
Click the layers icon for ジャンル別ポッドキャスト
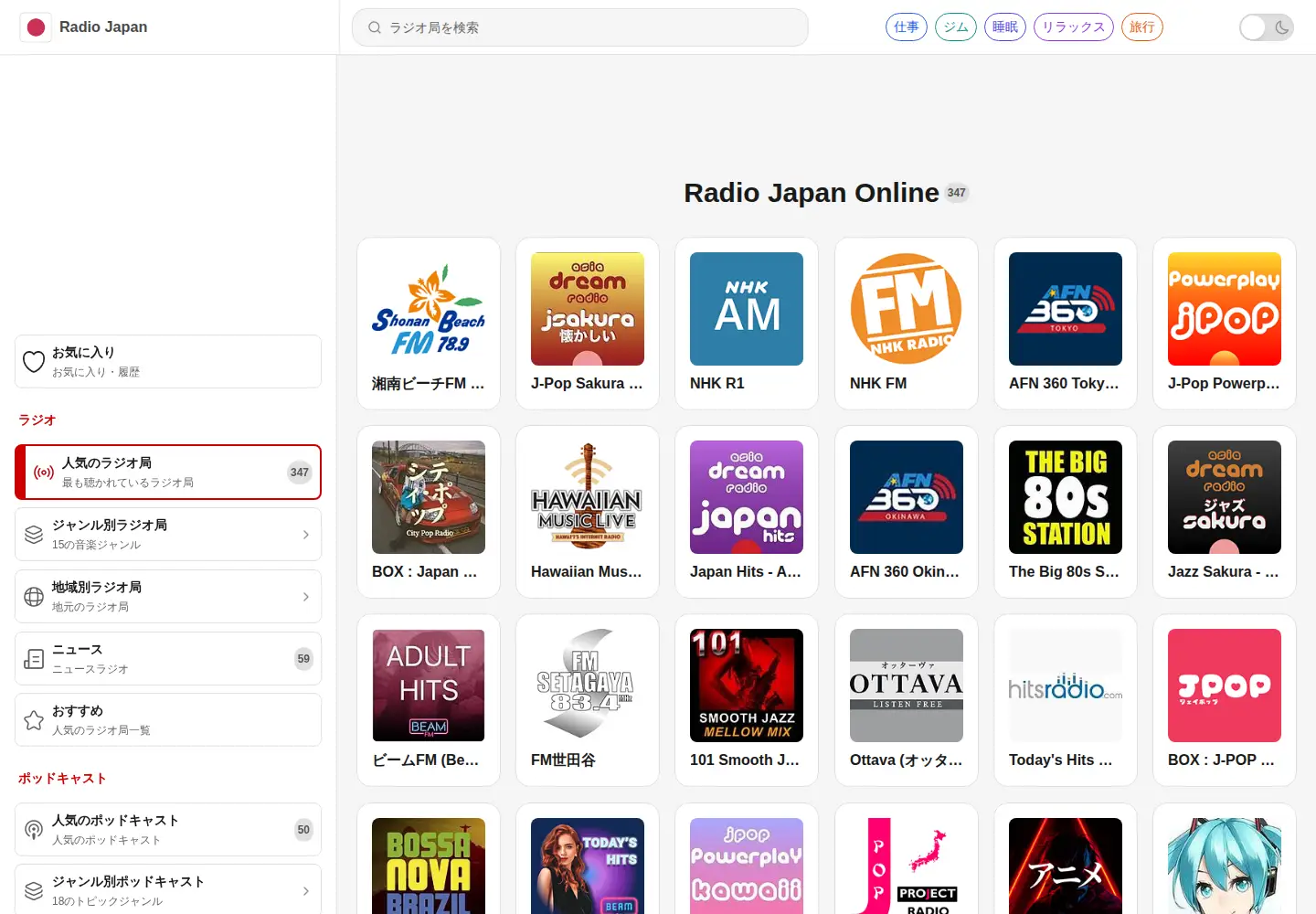point(34,891)
